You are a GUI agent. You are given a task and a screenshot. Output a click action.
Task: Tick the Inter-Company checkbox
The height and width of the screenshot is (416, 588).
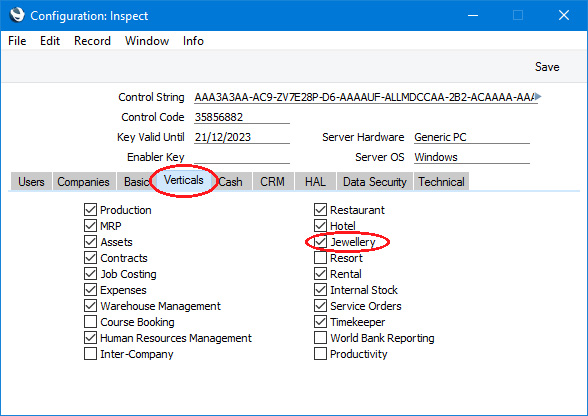pos(90,354)
